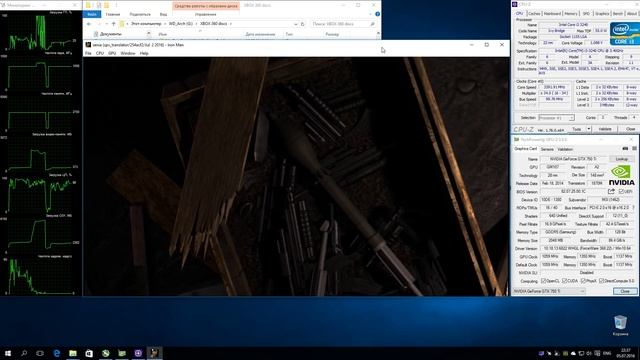Click ENG language indicator in tray
640x360 pixels.
(607, 353)
